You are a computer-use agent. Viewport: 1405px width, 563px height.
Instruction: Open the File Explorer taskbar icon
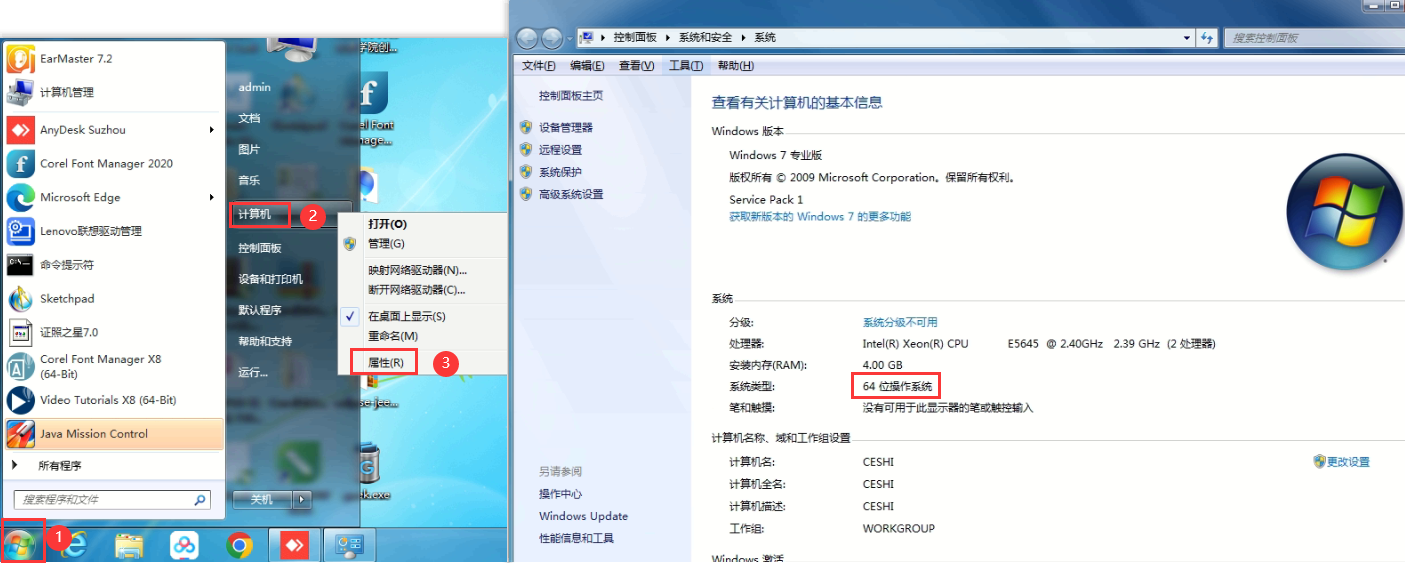pos(130,544)
